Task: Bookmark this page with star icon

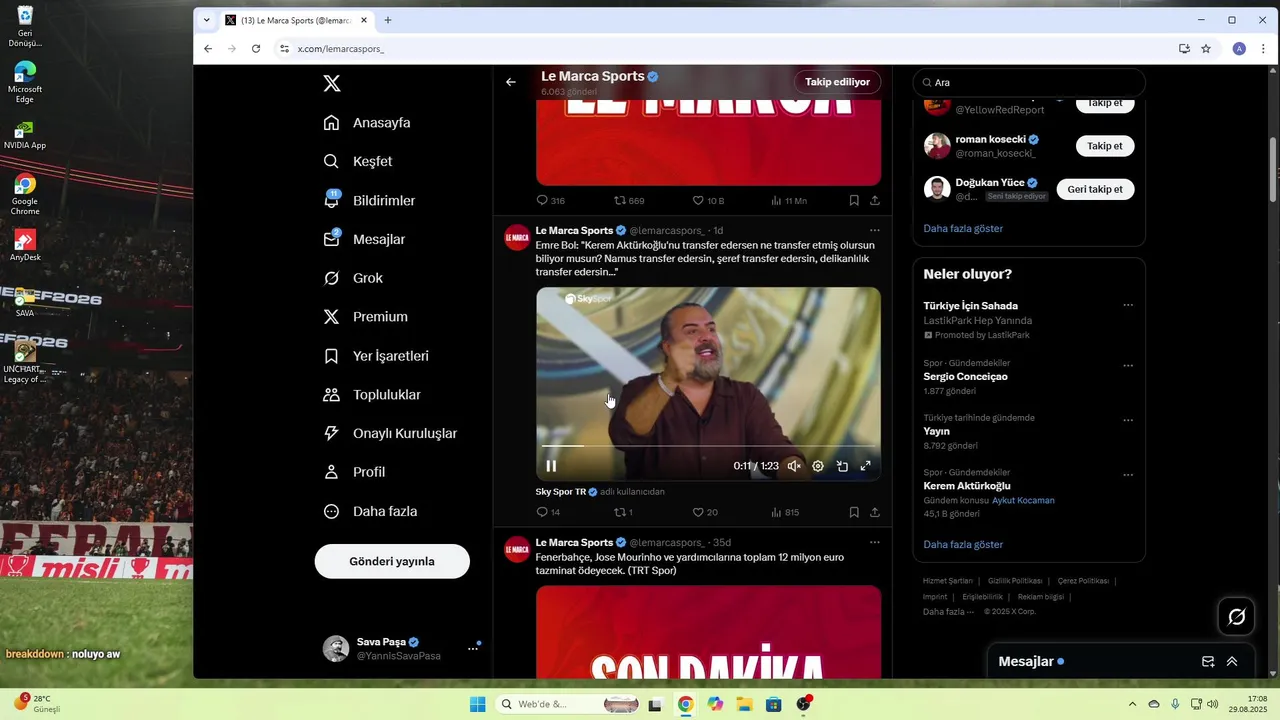Action: pos(1206,48)
